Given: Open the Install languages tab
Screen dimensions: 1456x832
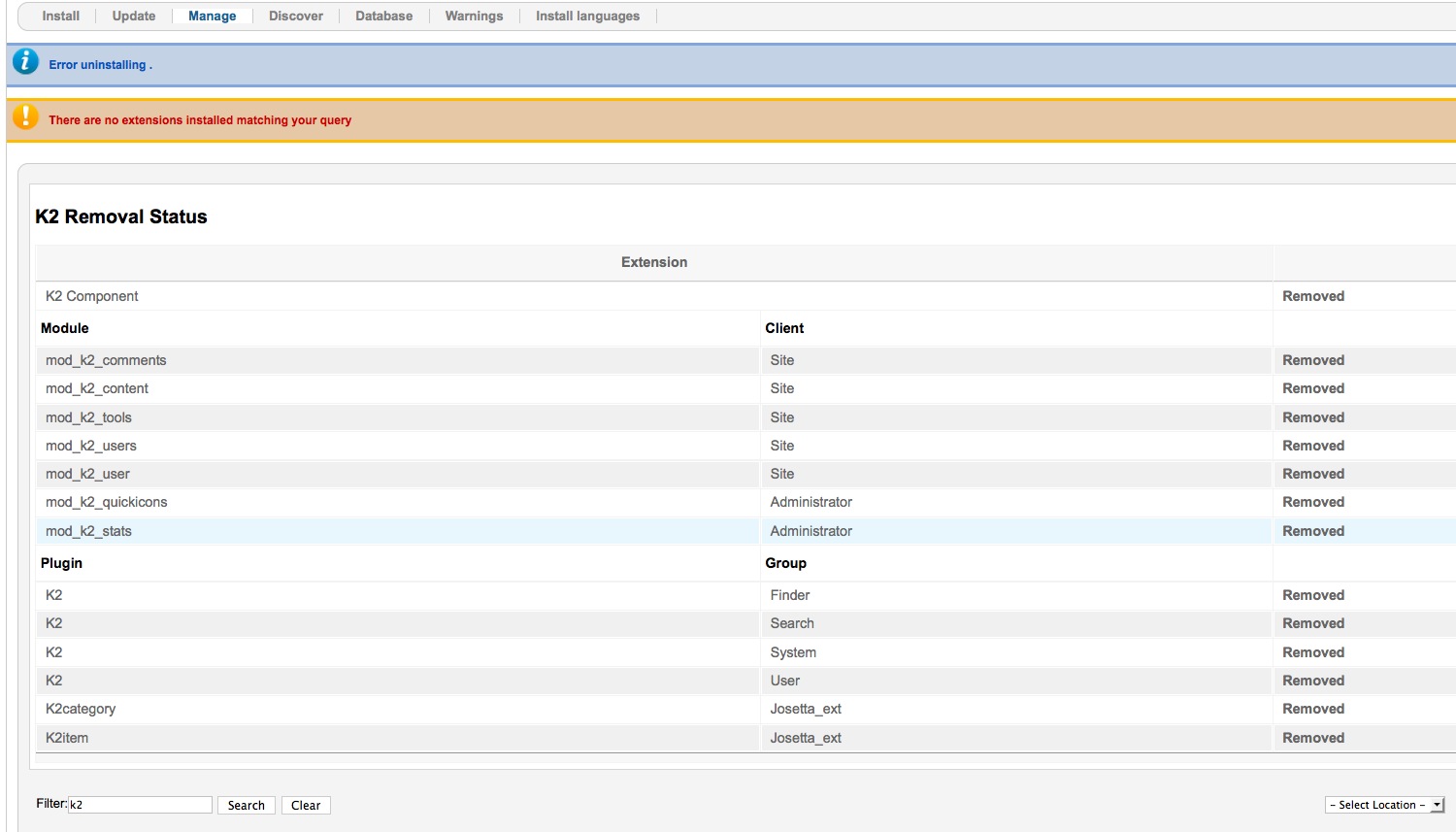Looking at the screenshot, I should 587,16.
